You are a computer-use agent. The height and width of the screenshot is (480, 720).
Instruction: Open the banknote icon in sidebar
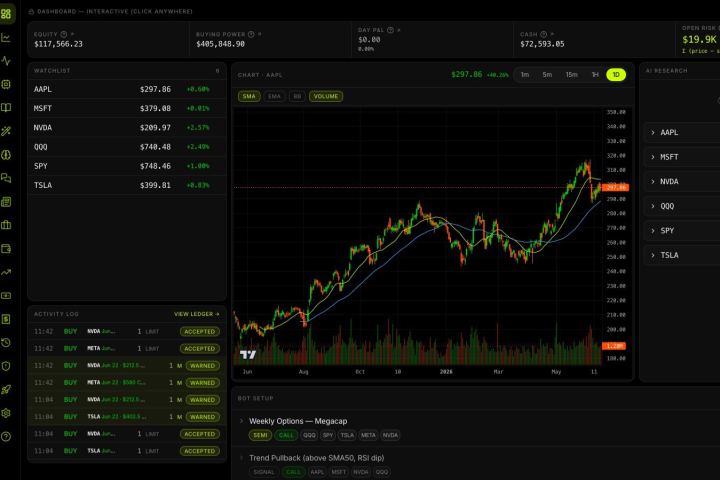(x=6, y=295)
